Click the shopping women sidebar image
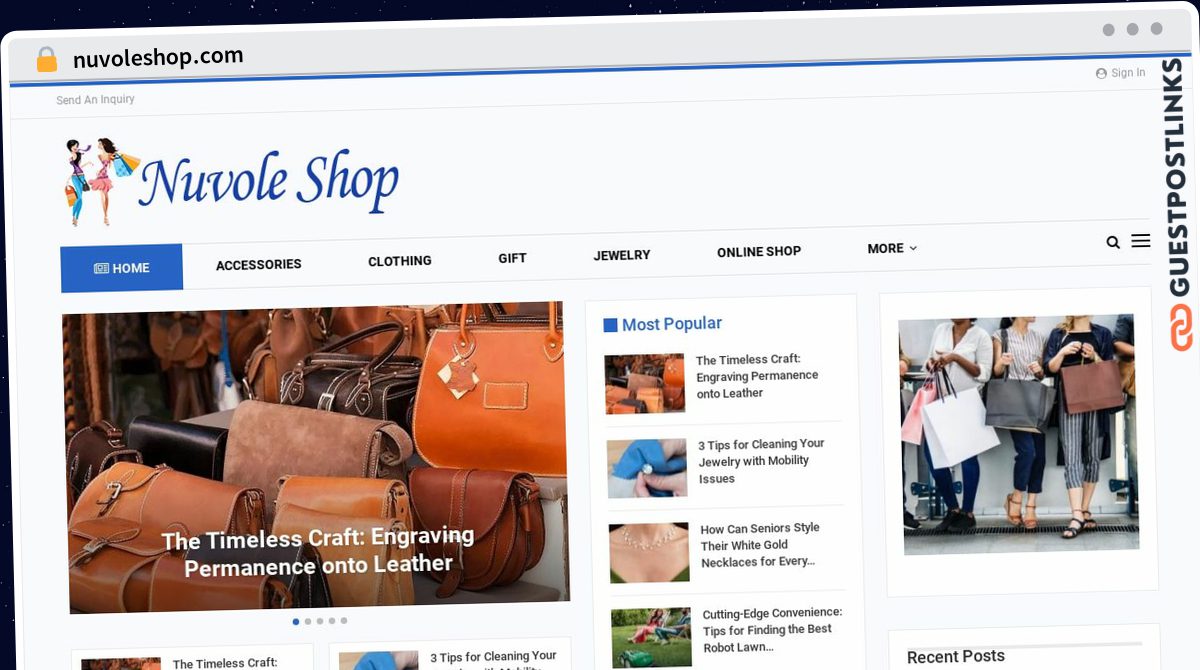Screen dimensions: 1200x670 [x=1019, y=435]
